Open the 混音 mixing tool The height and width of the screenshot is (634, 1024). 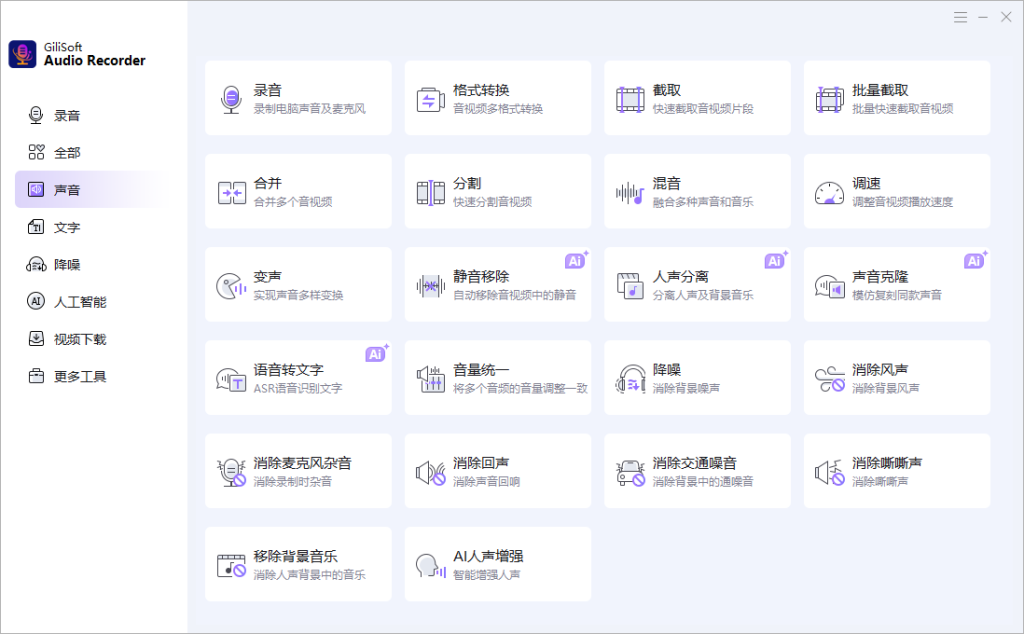pos(697,190)
